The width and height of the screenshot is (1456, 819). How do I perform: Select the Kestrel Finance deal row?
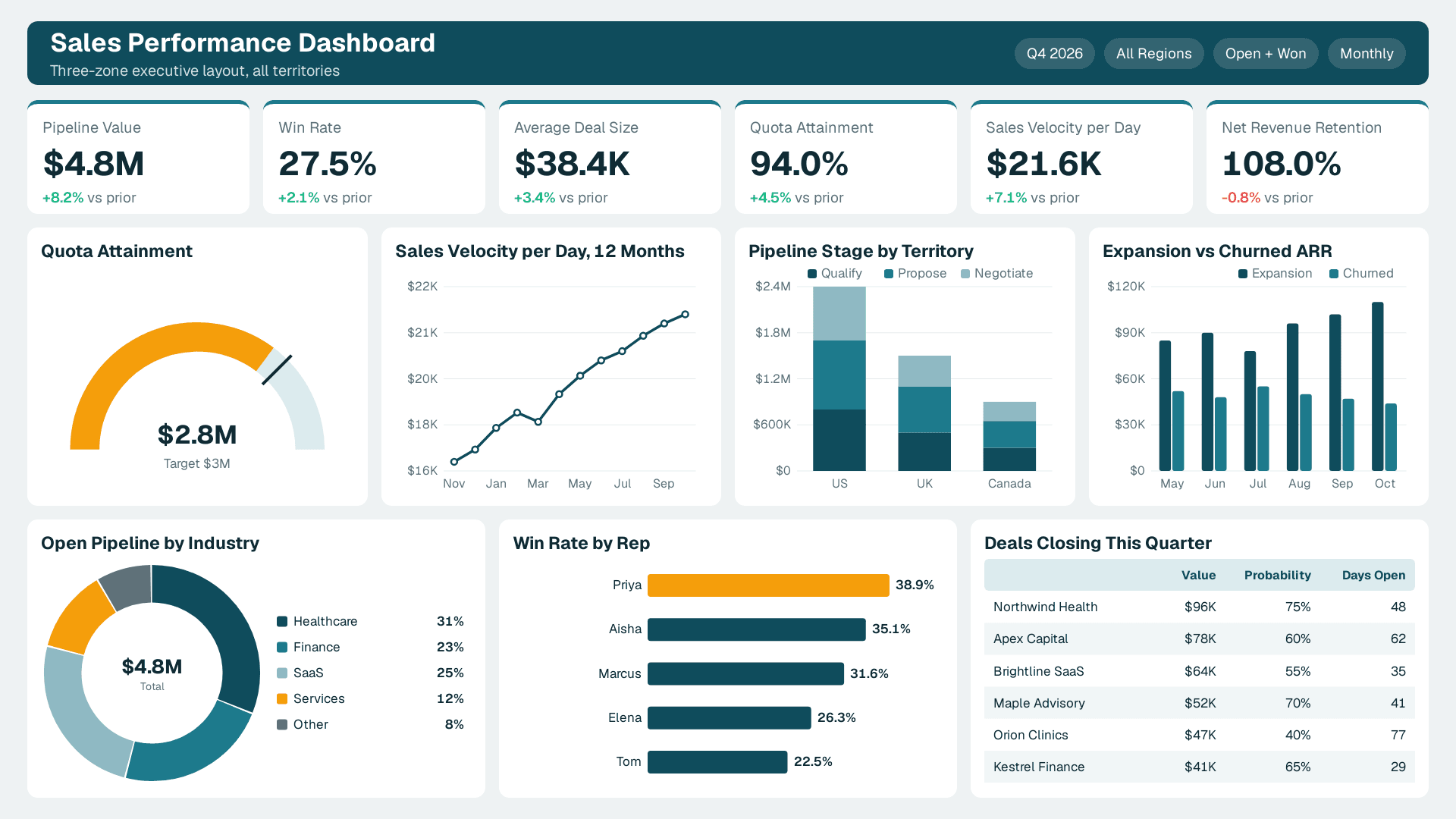tap(1199, 767)
